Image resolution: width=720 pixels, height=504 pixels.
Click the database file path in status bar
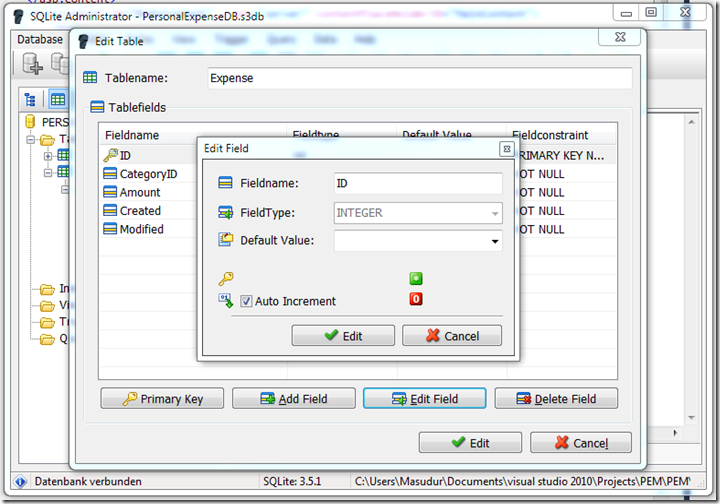click(x=523, y=482)
